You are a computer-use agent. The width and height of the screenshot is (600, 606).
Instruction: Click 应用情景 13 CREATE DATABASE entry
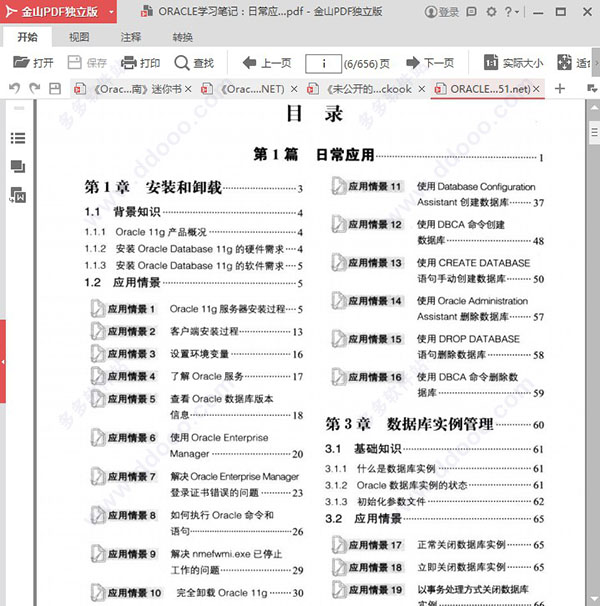coord(438,271)
